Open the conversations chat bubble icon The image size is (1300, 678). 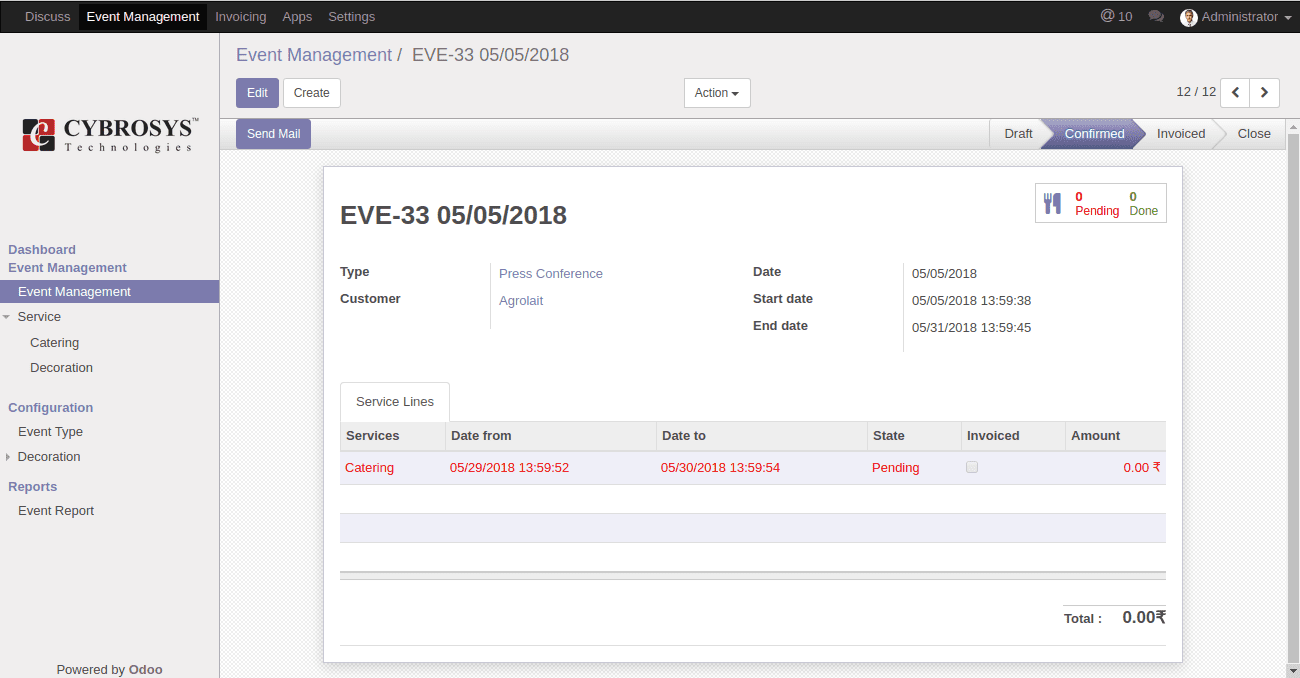click(1156, 17)
